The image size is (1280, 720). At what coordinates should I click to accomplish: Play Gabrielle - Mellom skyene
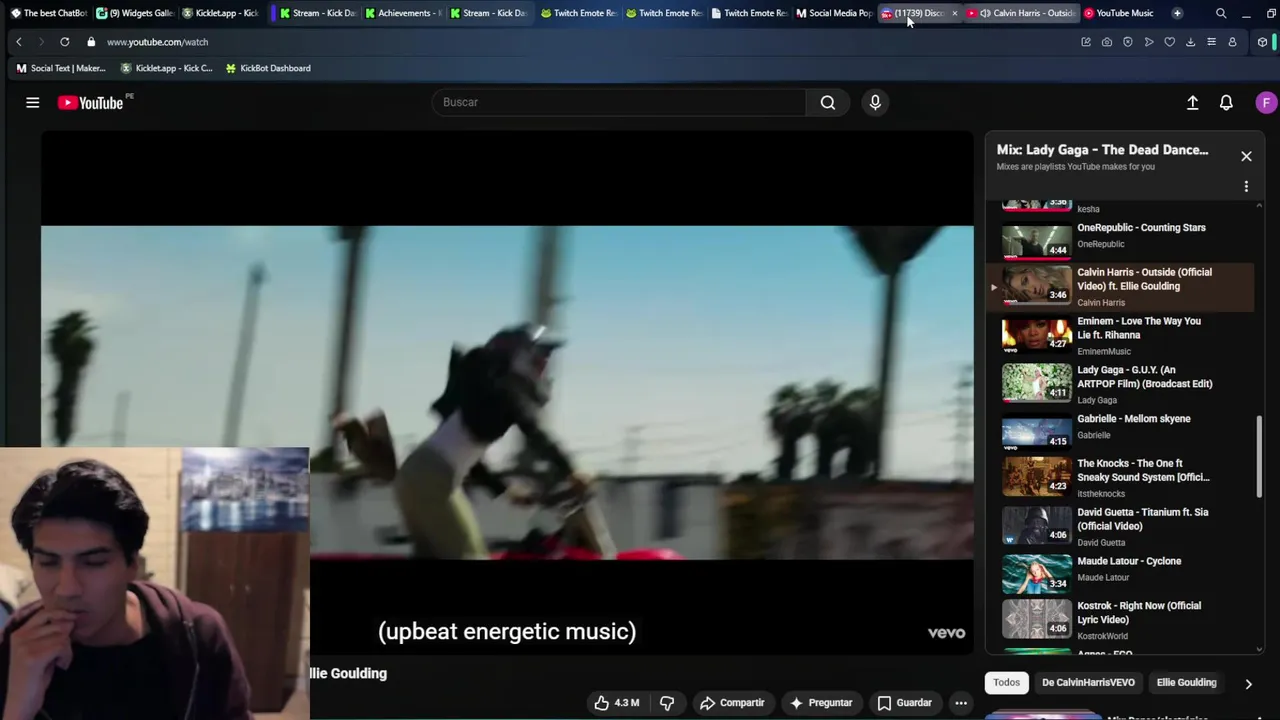pos(1120,430)
